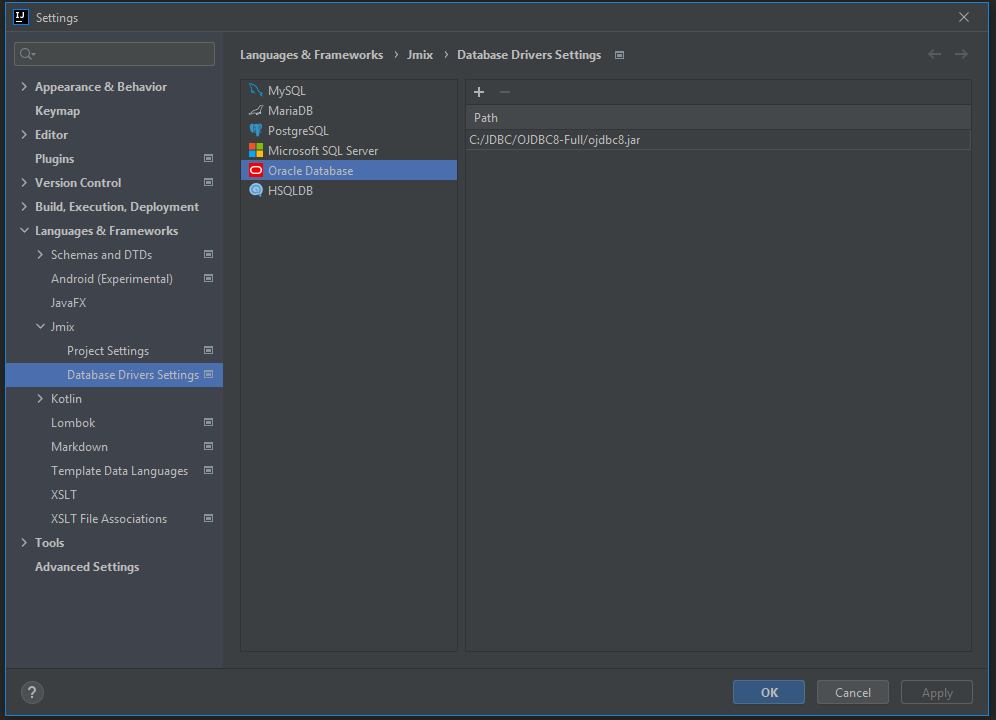The image size is (996, 720).
Task: Select HSQLDB in the drivers list
Action: coord(349,190)
